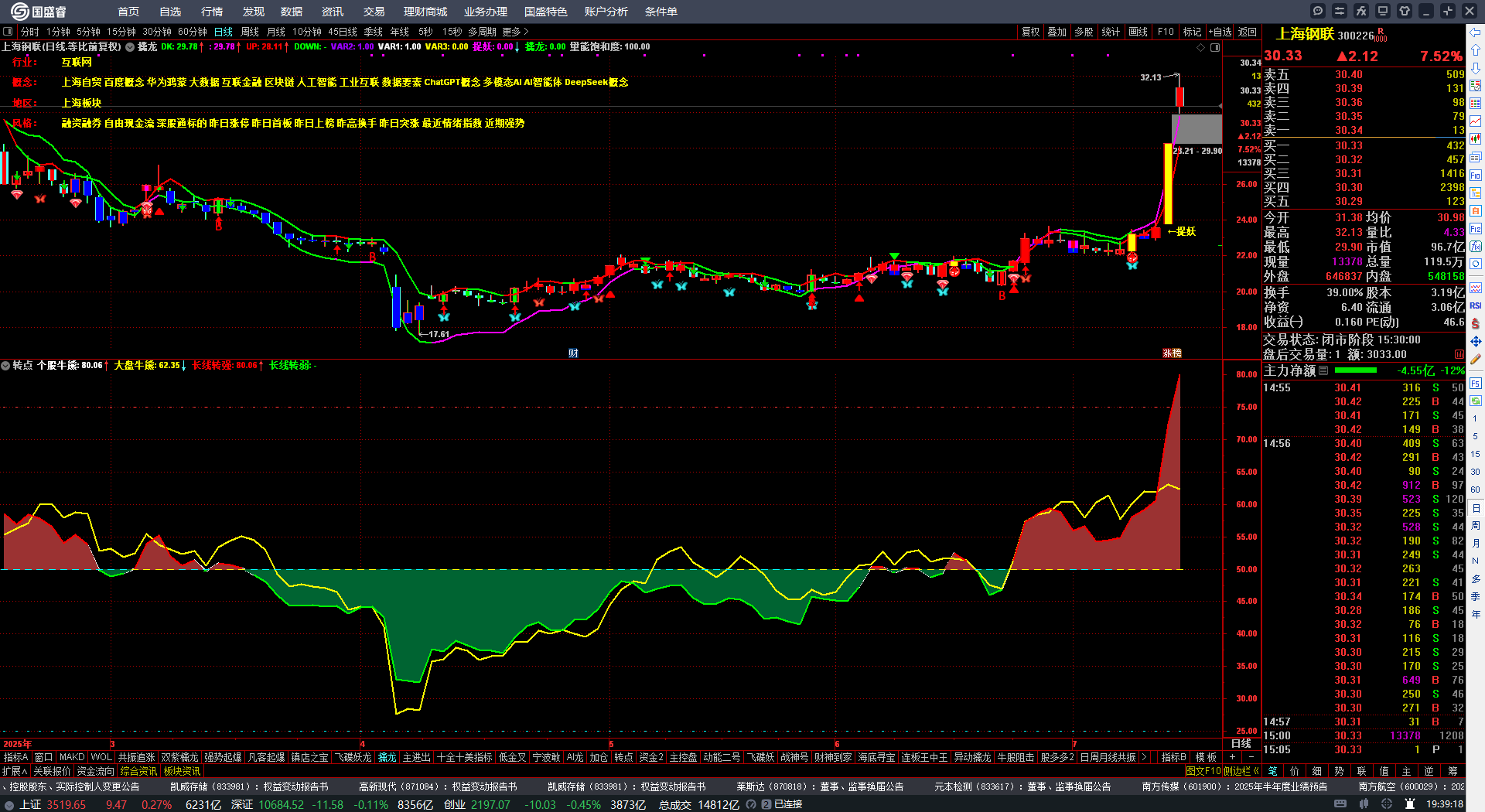Open the formula fx icon
The width and height of the screenshot is (1485, 812).
click(1361, 11)
